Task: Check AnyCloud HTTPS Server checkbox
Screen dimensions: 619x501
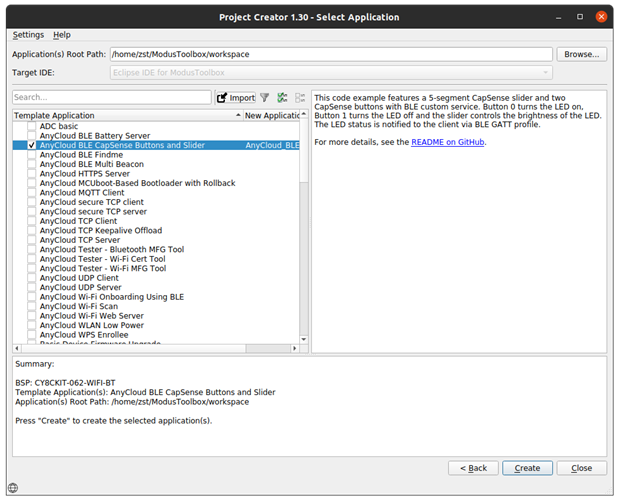Action: (x=32, y=174)
